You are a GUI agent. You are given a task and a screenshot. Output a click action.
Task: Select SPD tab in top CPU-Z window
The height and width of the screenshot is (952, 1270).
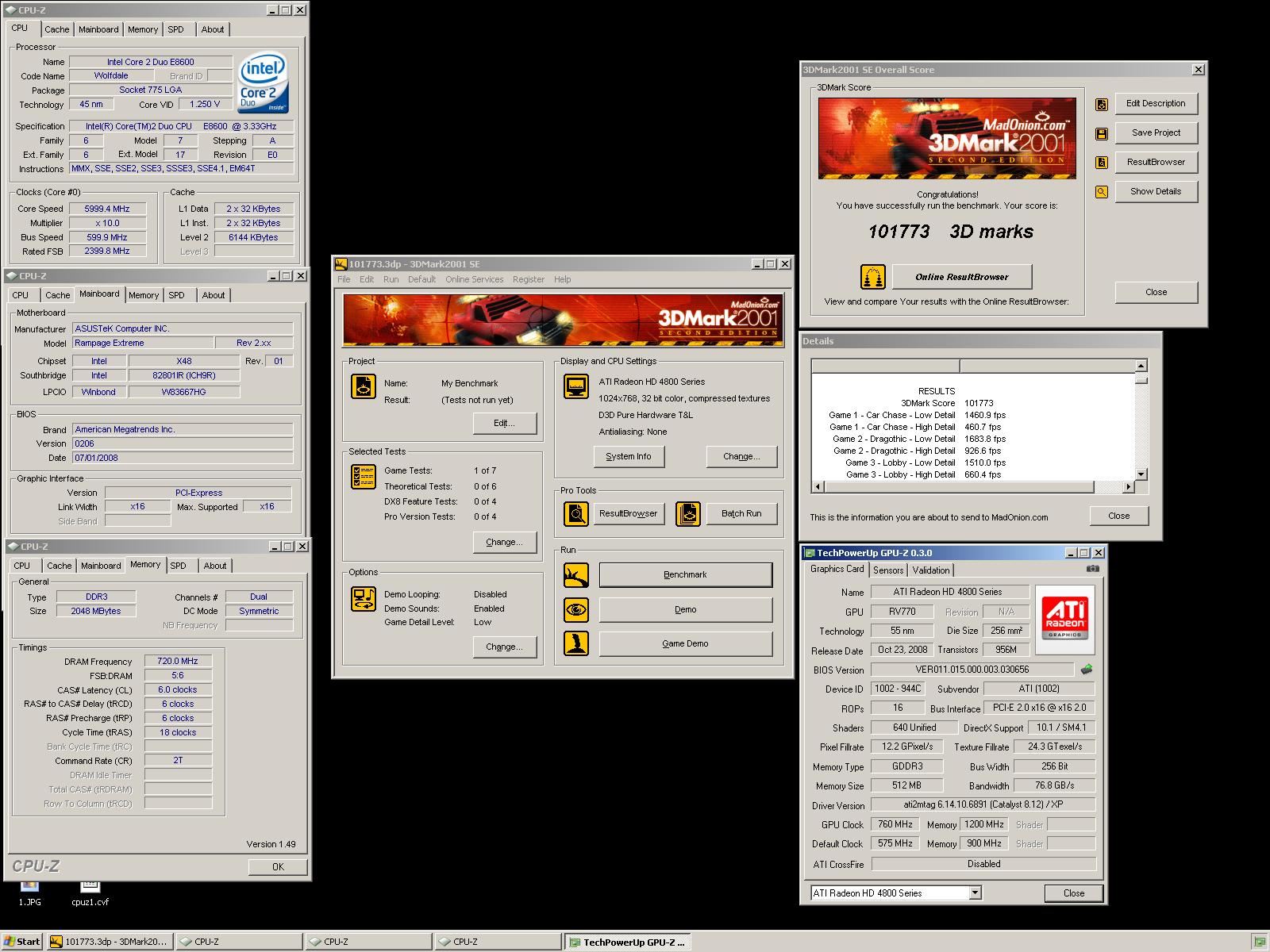(x=175, y=29)
